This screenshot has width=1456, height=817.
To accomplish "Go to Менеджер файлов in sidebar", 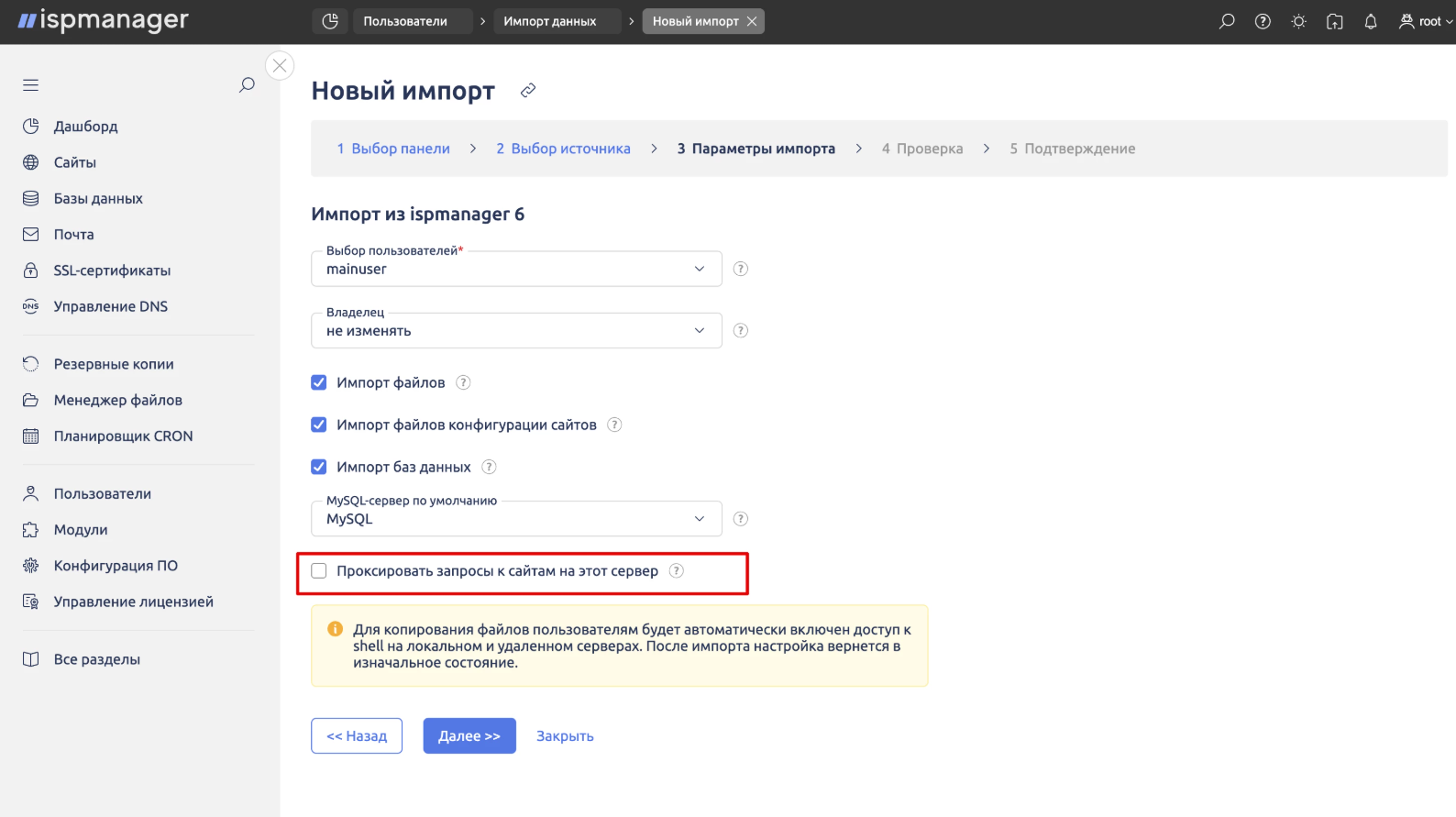I will point(117,401).
